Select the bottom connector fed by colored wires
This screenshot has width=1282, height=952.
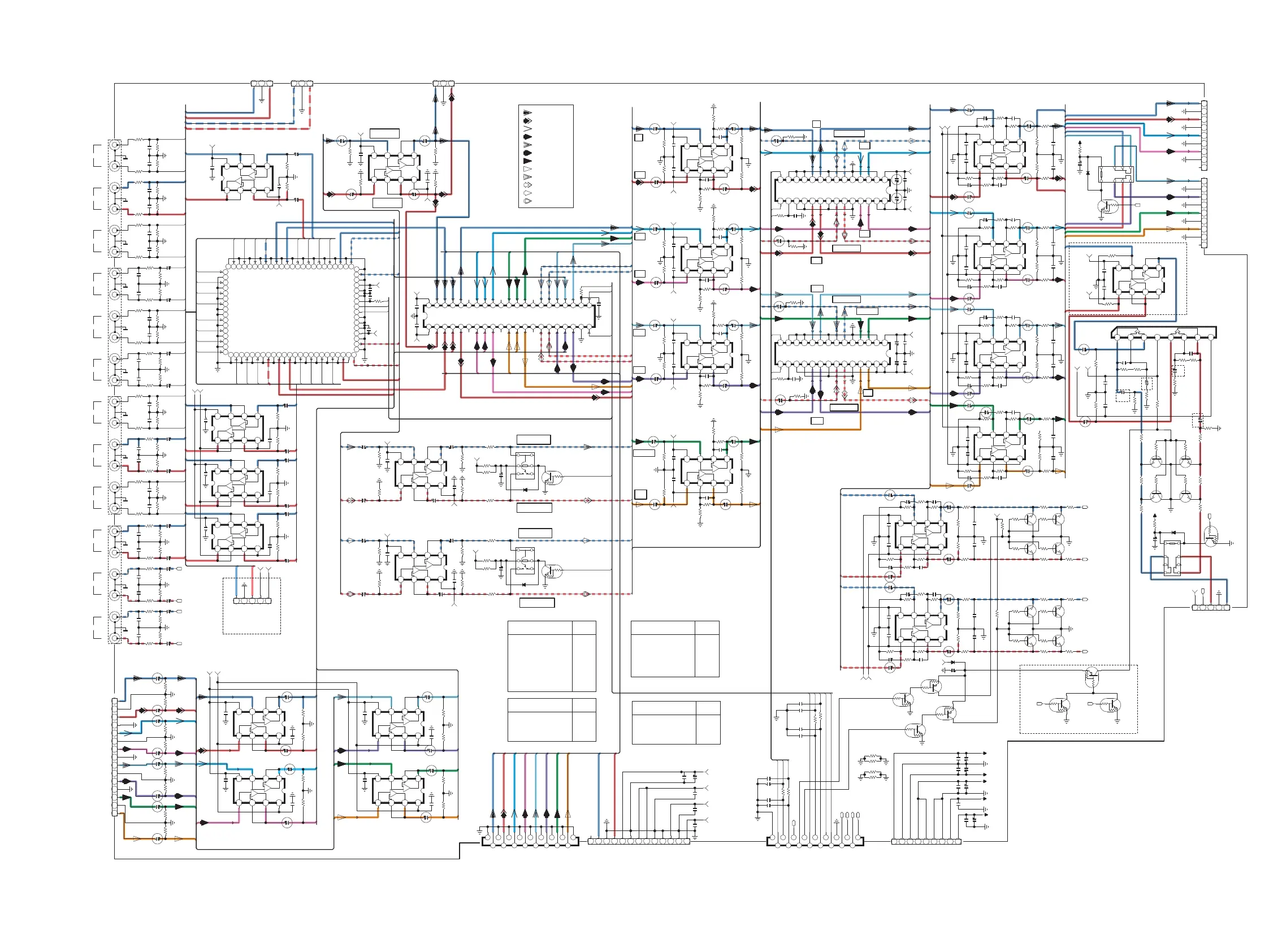point(530,841)
